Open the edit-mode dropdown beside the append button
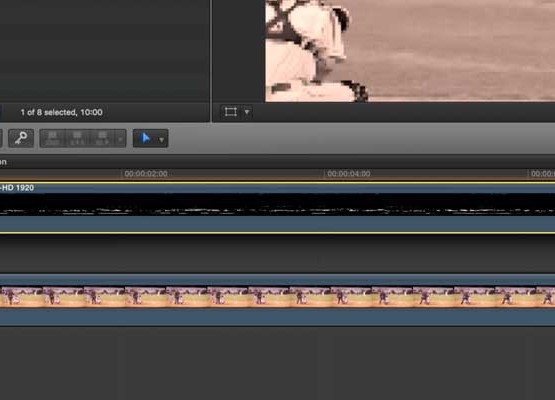This screenshot has width=555, height=400. point(120,138)
